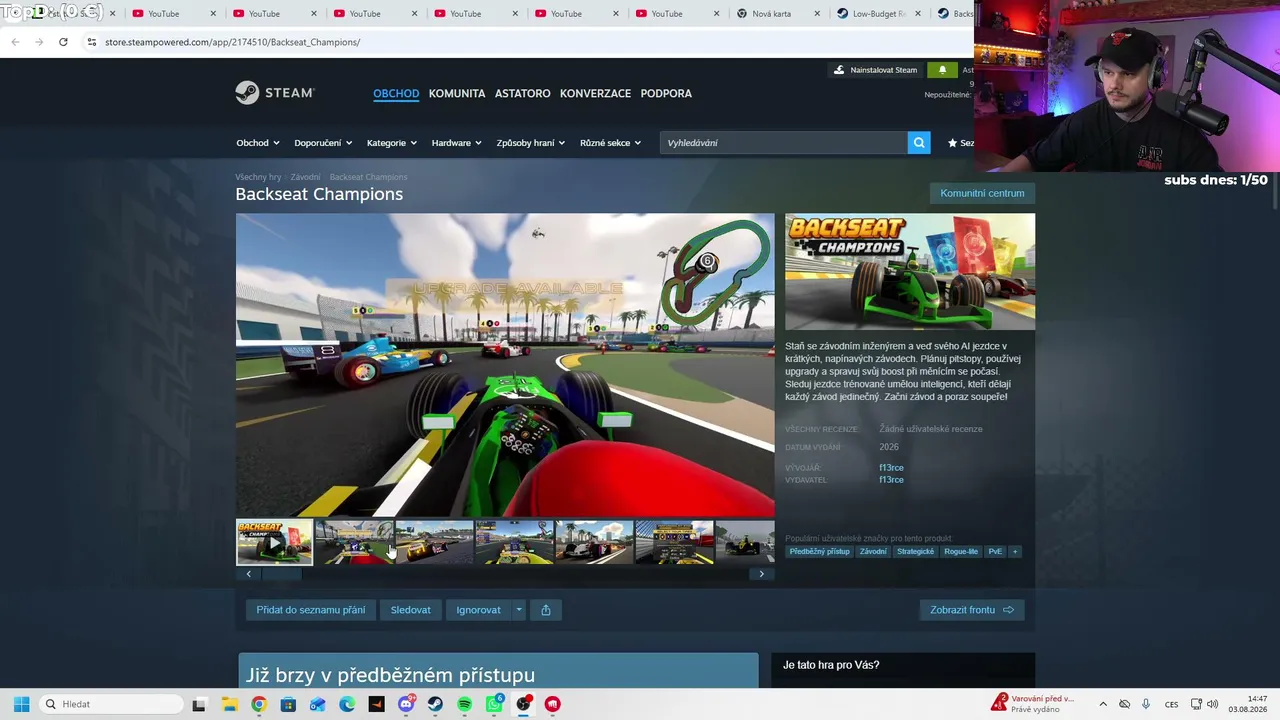Go to KONVERZACE in the Steam header
This screenshot has width=1280, height=720.
coord(595,93)
